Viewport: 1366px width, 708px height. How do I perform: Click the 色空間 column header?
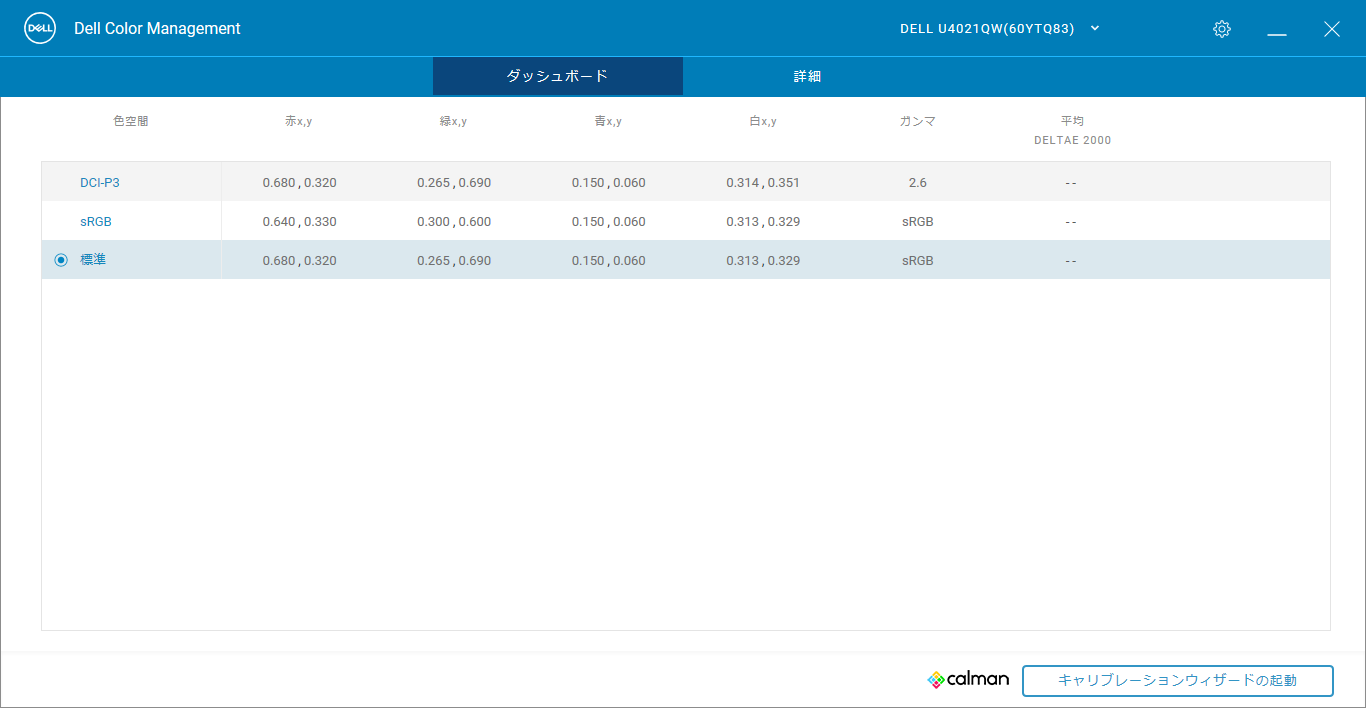131,121
